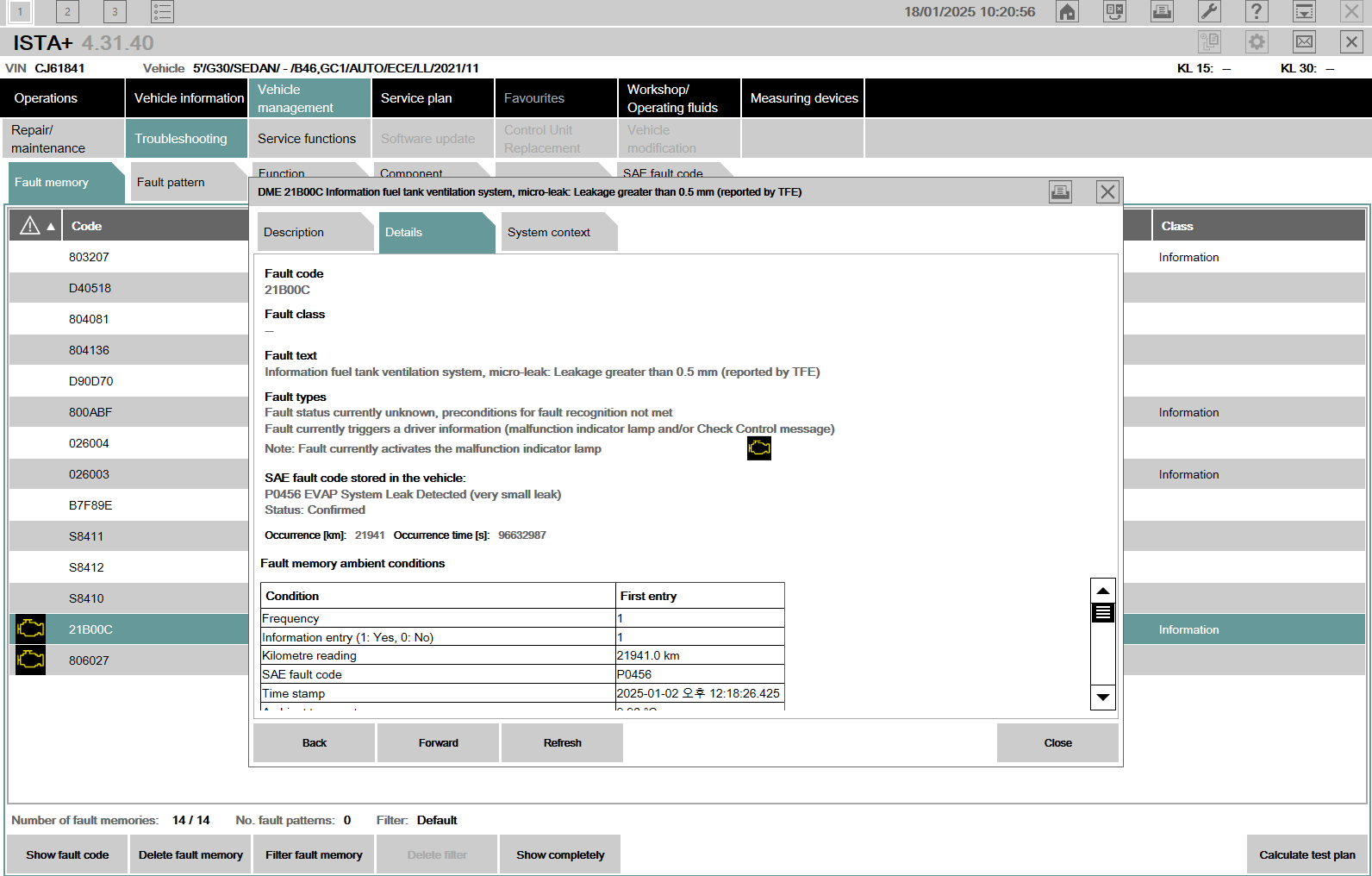
Task: Switch to Description tab in dialog
Action: click(x=315, y=232)
